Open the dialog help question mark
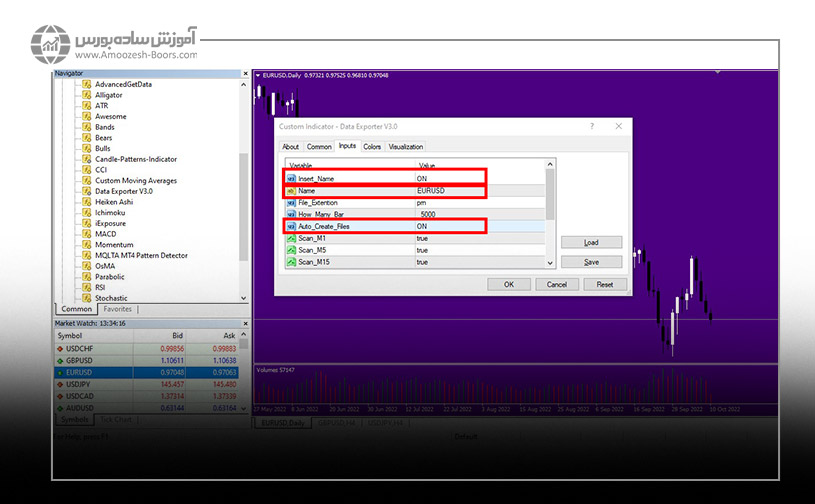Image resolution: width=815 pixels, height=504 pixels. coord(591,127)
